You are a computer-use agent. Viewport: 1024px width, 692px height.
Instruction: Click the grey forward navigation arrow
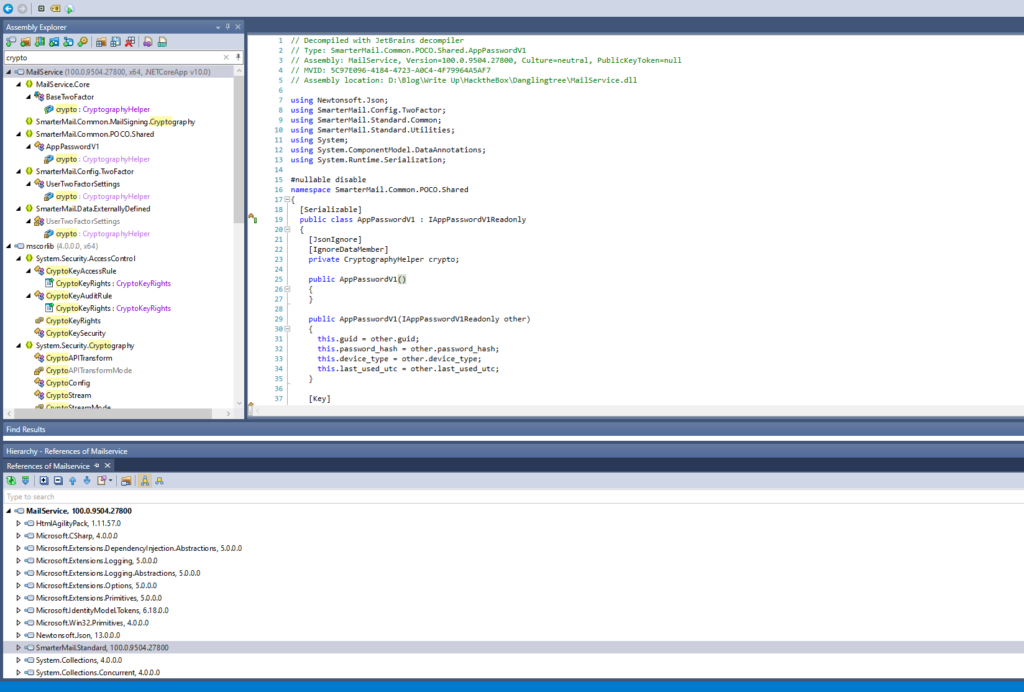pos(22,8)
